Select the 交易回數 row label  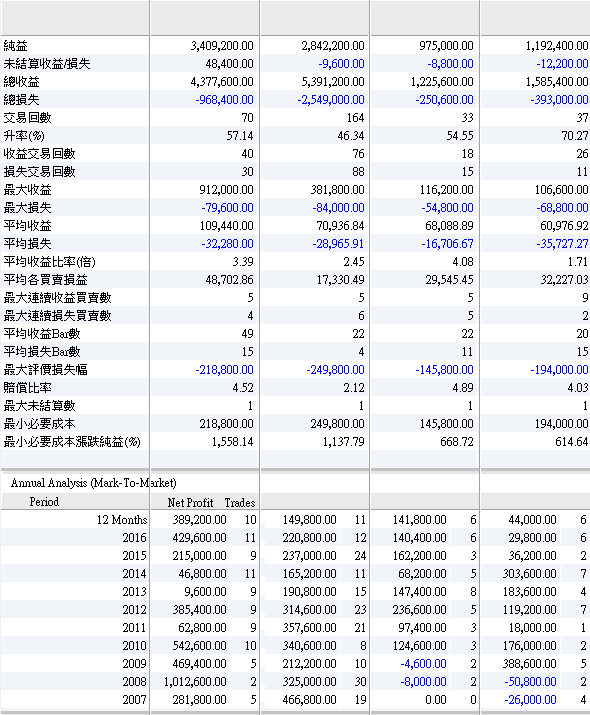[27, 118]
